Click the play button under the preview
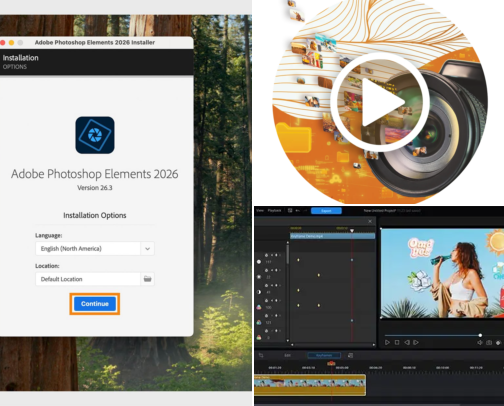504x406 pixels. 387,342
